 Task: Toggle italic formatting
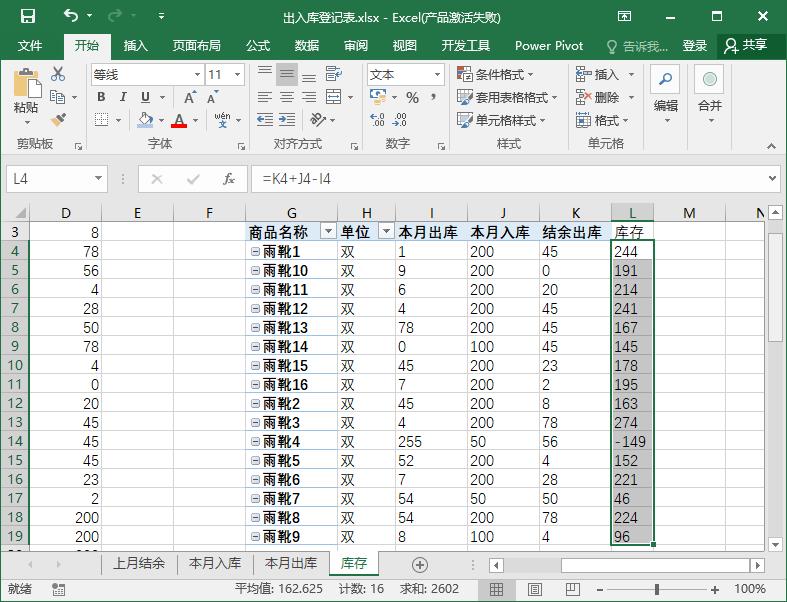[x=123, y=97]
